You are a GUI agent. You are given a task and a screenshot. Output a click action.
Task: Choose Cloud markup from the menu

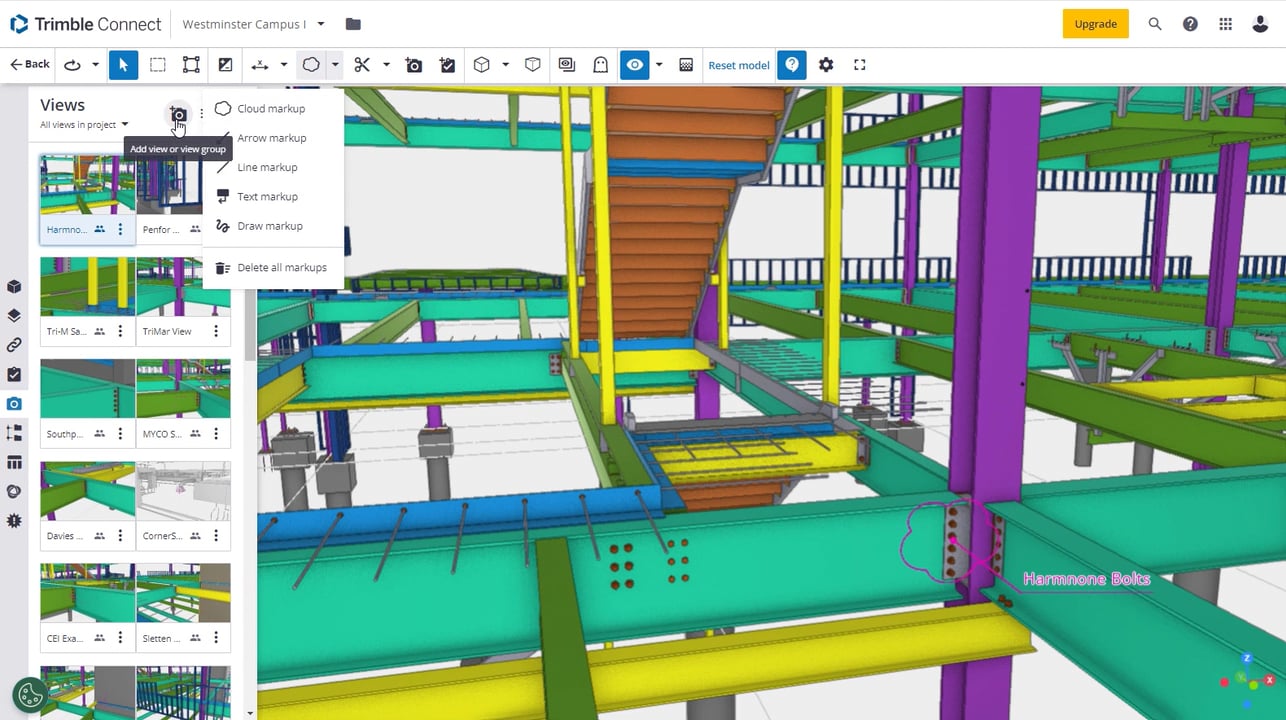(x=272, y=108)
